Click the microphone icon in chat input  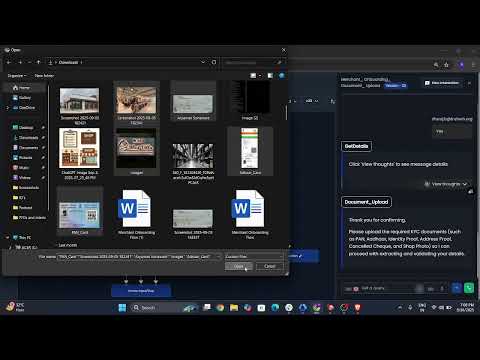coord(442,289)
